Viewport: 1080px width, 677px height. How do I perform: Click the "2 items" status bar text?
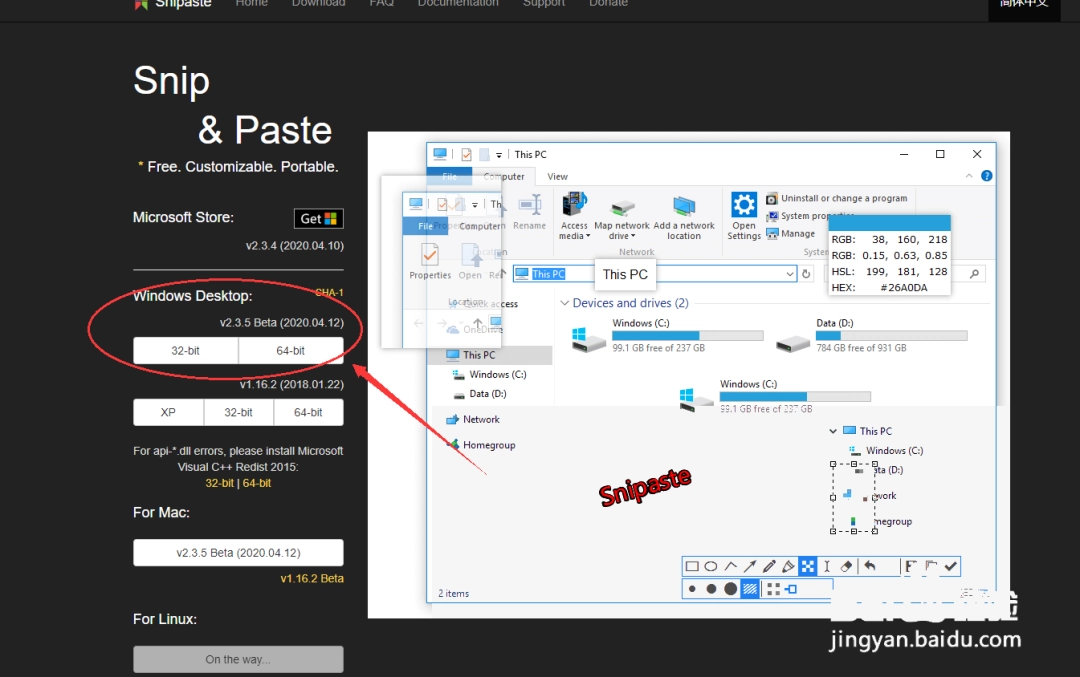click(453, 593)
